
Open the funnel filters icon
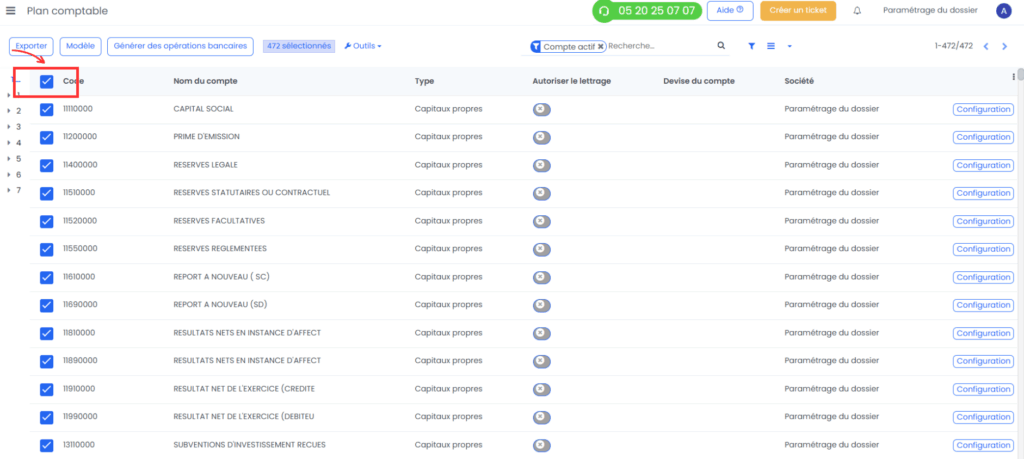(752, 46)
